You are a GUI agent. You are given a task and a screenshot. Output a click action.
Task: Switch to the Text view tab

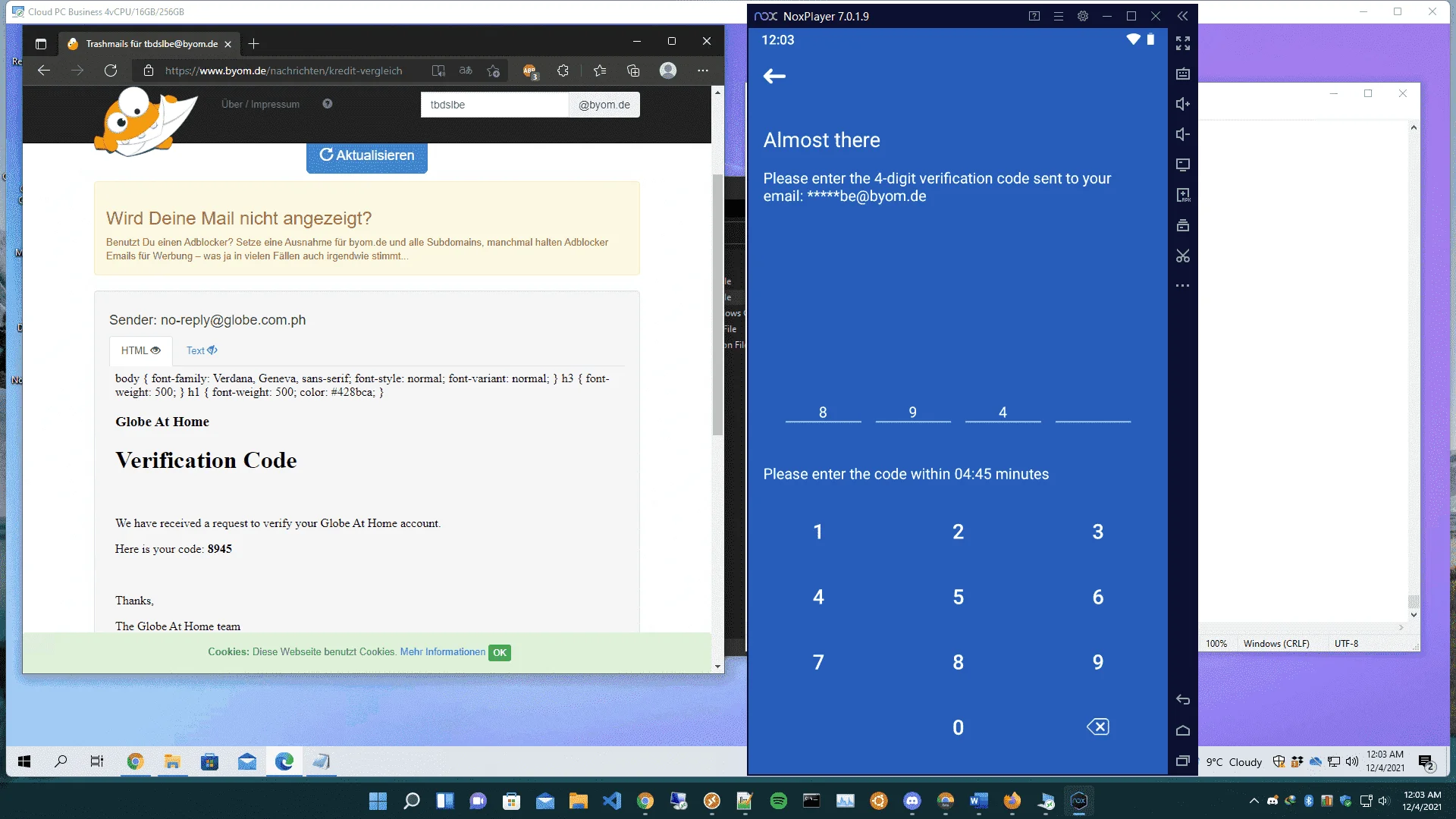tap(202, 350)
